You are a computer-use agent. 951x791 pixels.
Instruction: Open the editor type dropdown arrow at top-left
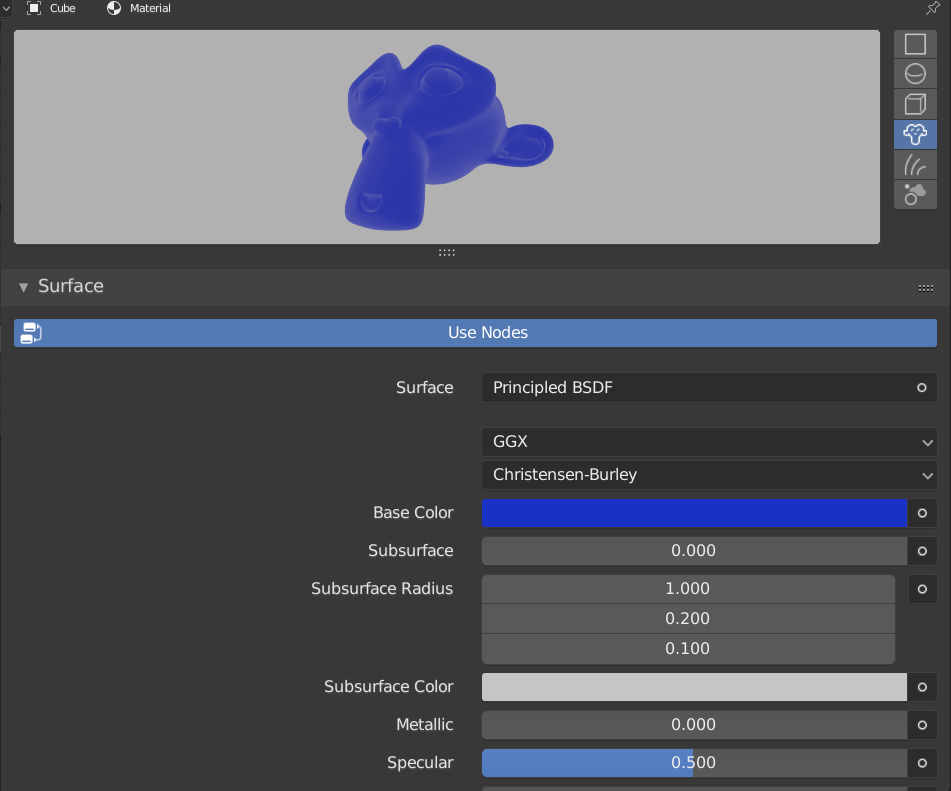(x=5, y=8)
